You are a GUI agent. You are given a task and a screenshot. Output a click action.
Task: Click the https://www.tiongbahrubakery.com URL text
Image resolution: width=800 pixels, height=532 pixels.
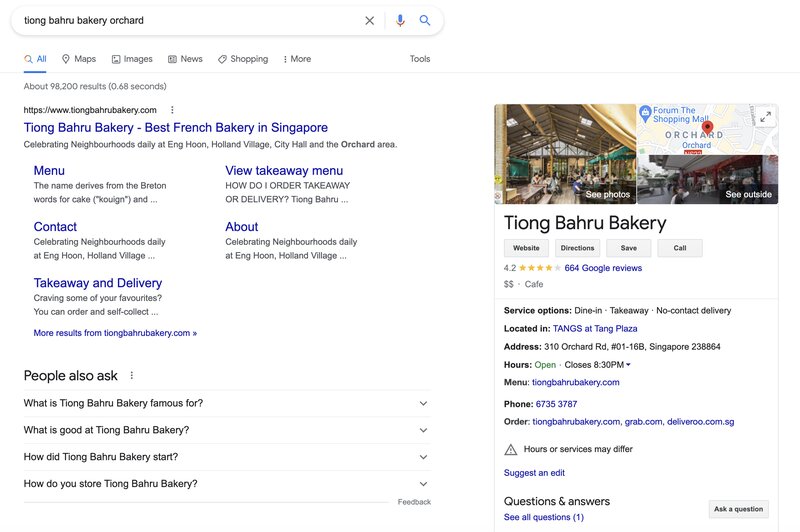click(90, 110)
